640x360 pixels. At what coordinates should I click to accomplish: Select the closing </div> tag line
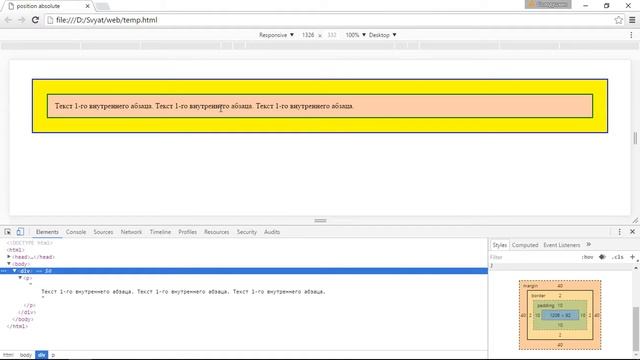[27, 312]
